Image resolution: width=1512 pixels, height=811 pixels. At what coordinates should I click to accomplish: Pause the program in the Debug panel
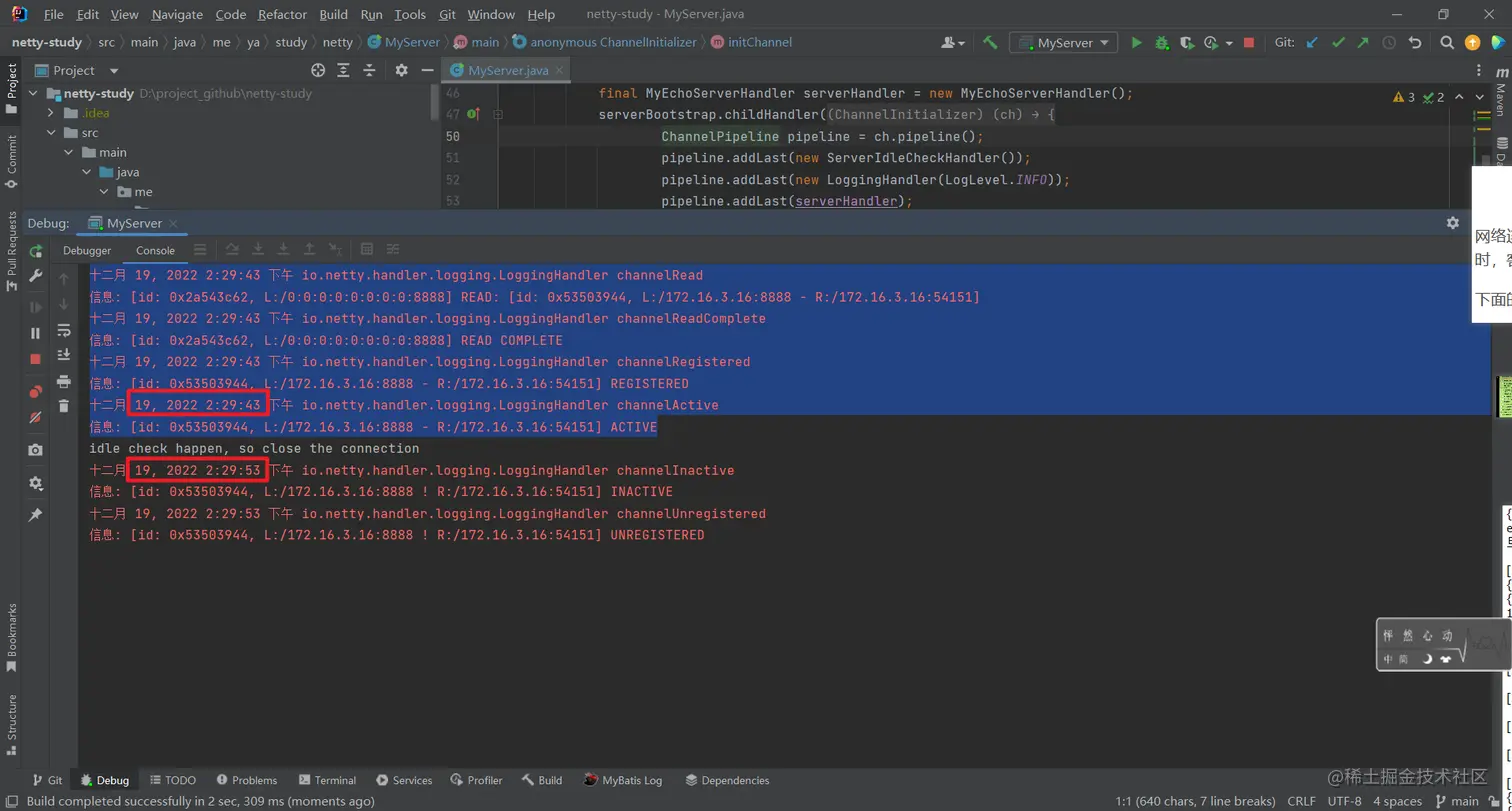[36, 333]
